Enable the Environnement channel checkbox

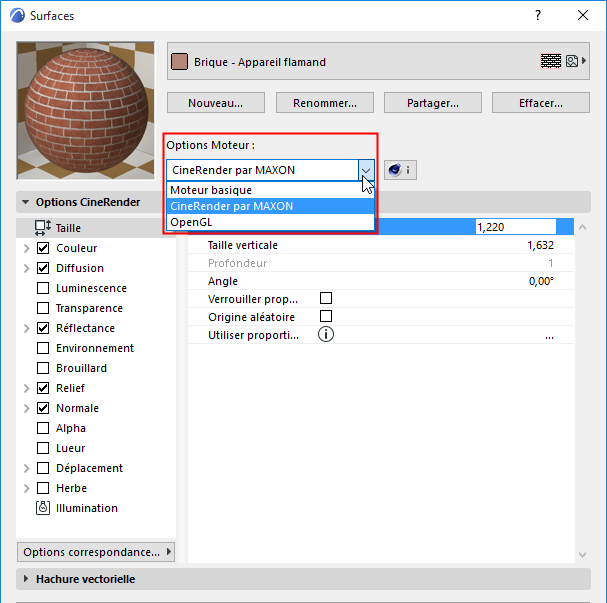43,348
